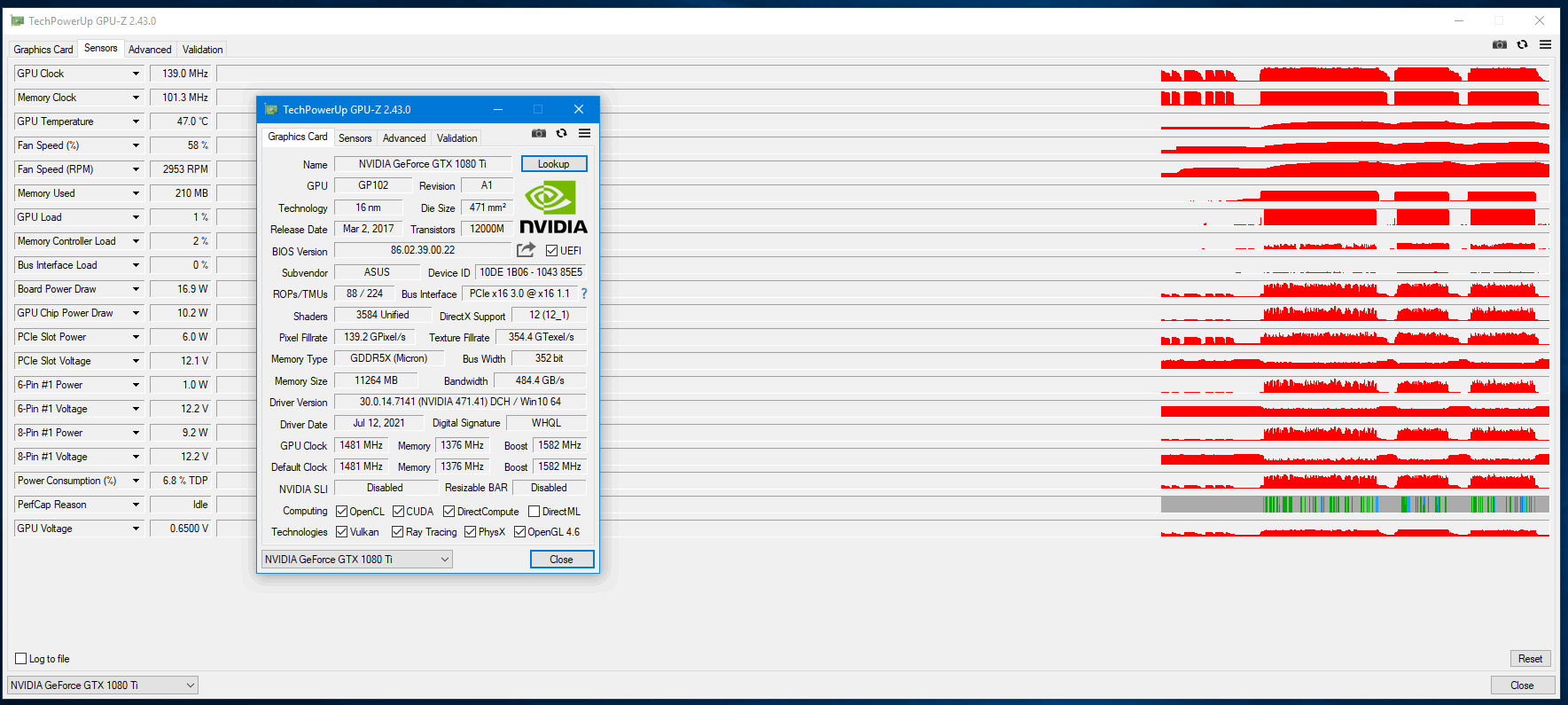Toggle the OpenCL checkbox

(342, 512)
